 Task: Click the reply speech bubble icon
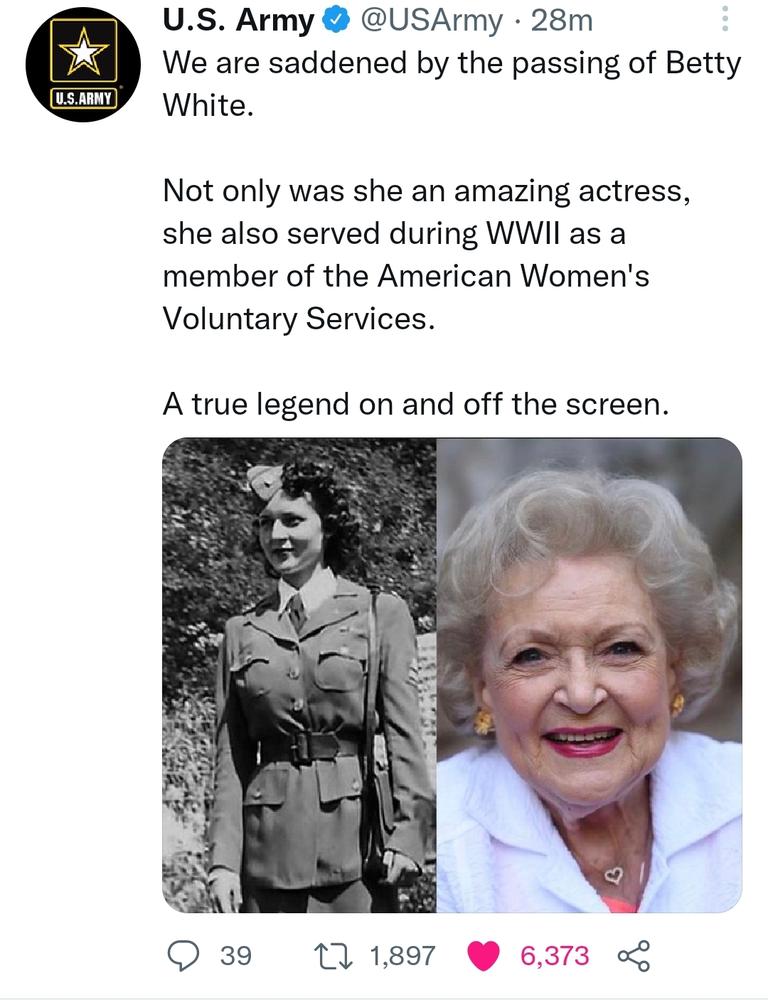[180, 955]
